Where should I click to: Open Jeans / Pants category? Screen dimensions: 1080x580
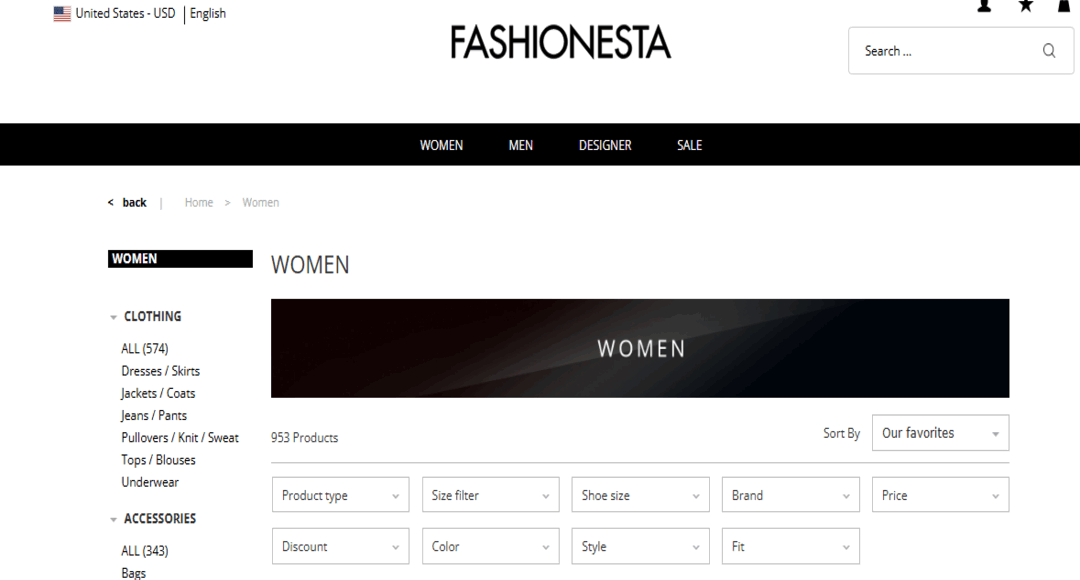pos(153,415)
